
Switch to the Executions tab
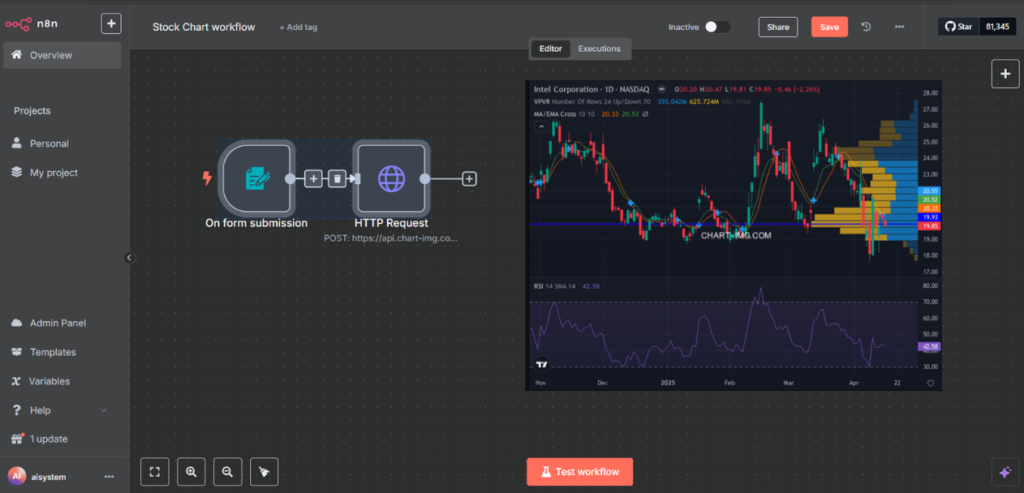599,48
